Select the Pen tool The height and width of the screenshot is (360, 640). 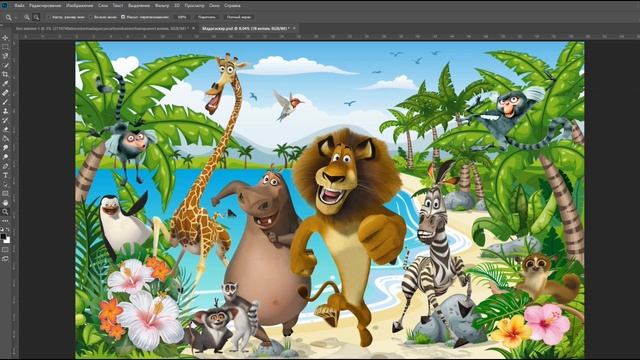click(x=5, y=166)
